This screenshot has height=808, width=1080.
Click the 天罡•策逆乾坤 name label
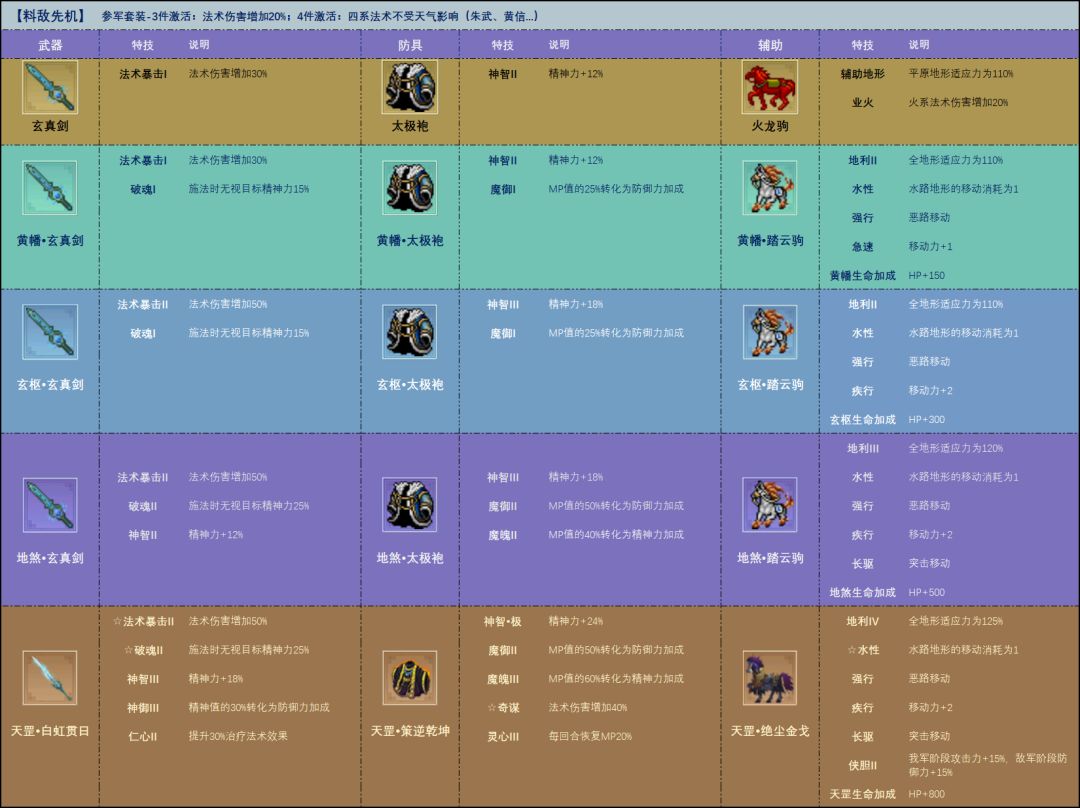[x=410, y=731]
